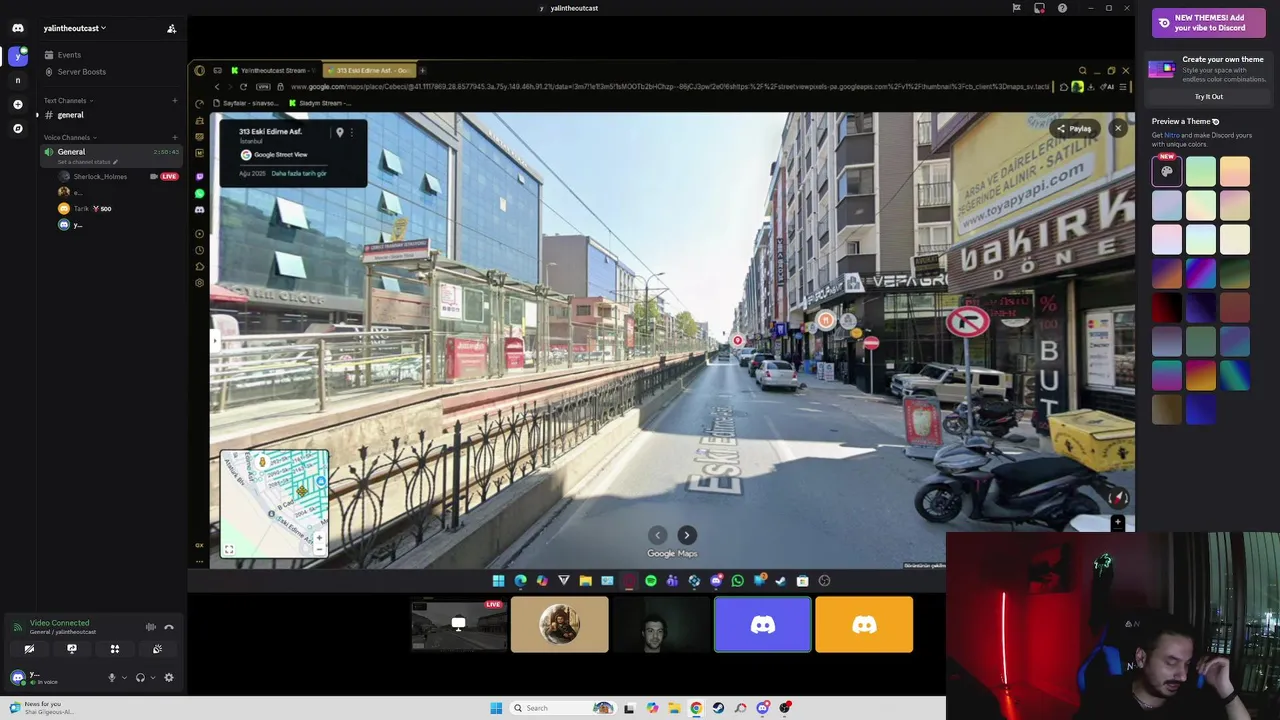
Task: Open more options in address card
Action: click(351, 132)
